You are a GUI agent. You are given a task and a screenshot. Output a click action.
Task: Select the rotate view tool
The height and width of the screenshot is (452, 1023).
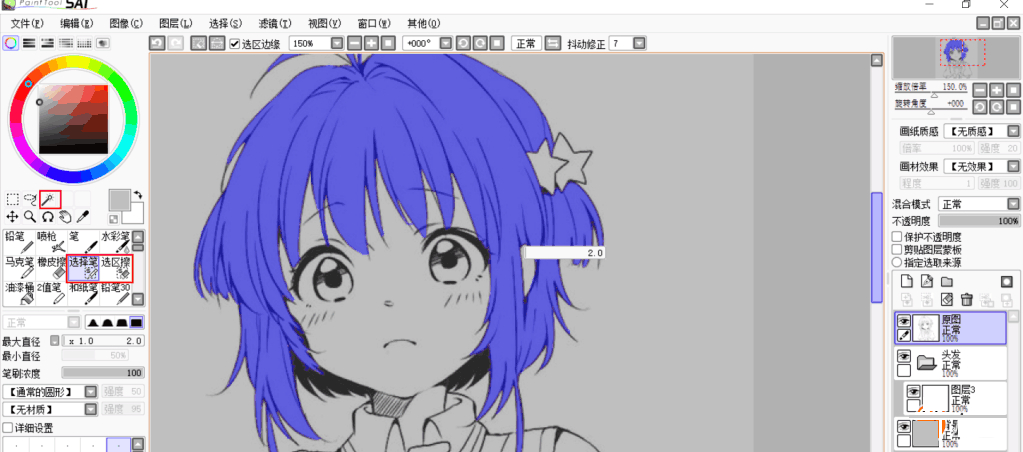(x=48, y=216)
